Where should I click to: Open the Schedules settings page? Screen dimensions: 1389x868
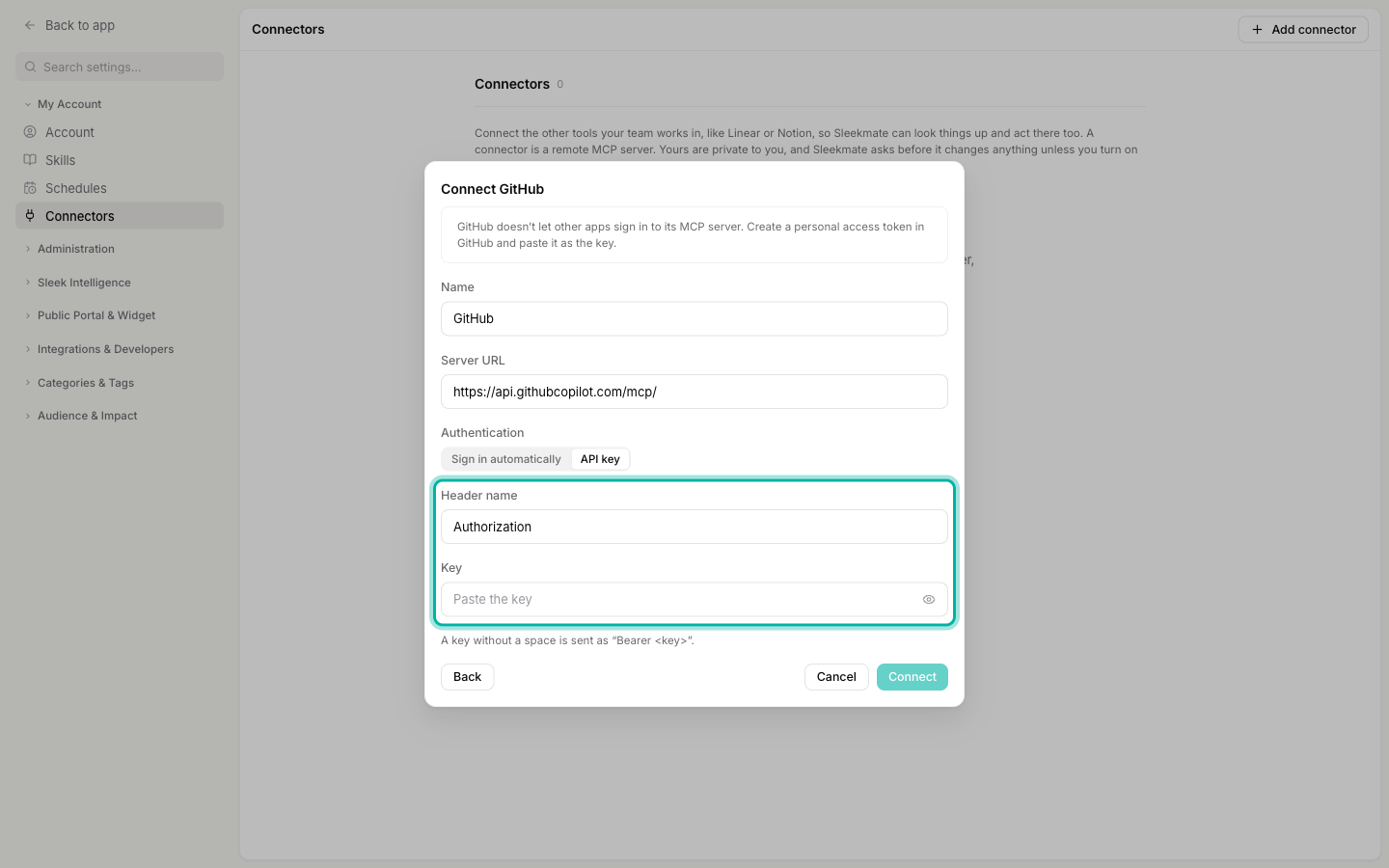[x=120, y=188]
